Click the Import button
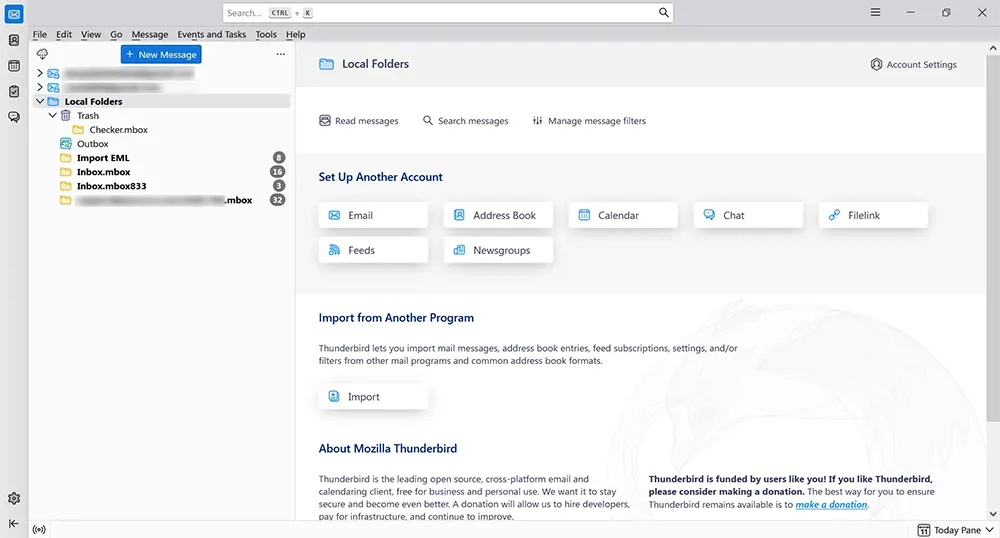The image size is (1000, 538). pyautogui.click(x=373, y=396)
